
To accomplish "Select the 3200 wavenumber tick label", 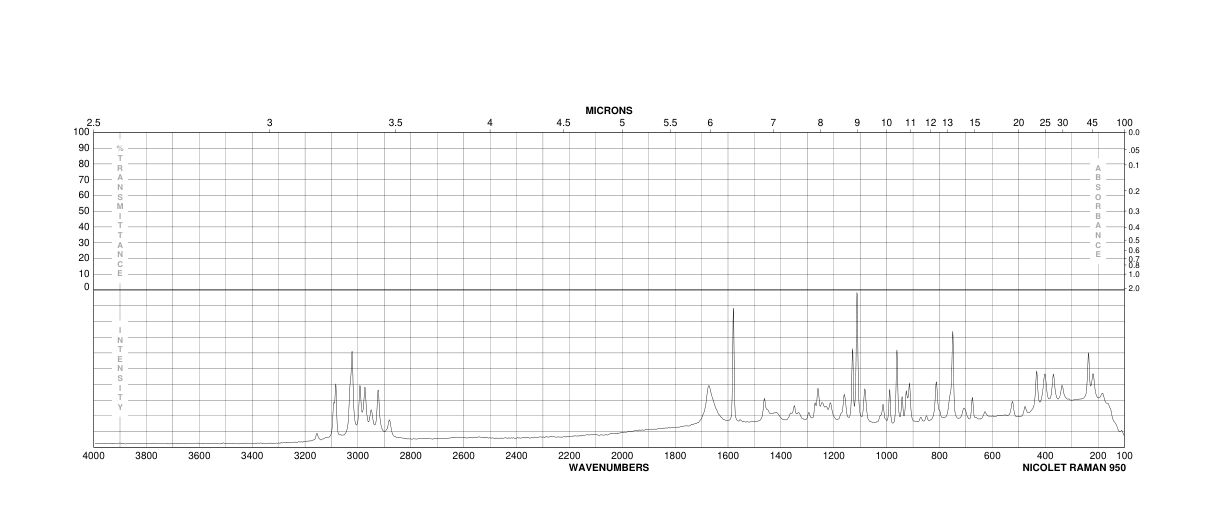I will (x=305, y=456).
